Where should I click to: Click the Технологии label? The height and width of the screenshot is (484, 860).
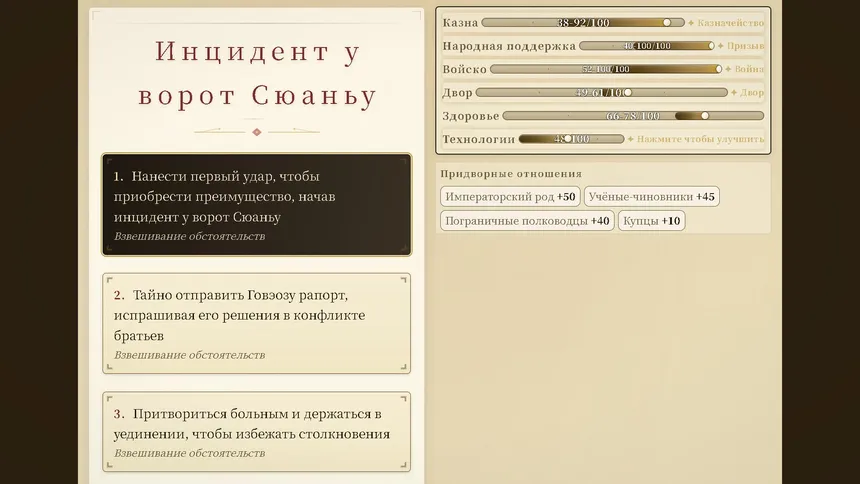tap(479, 139)
